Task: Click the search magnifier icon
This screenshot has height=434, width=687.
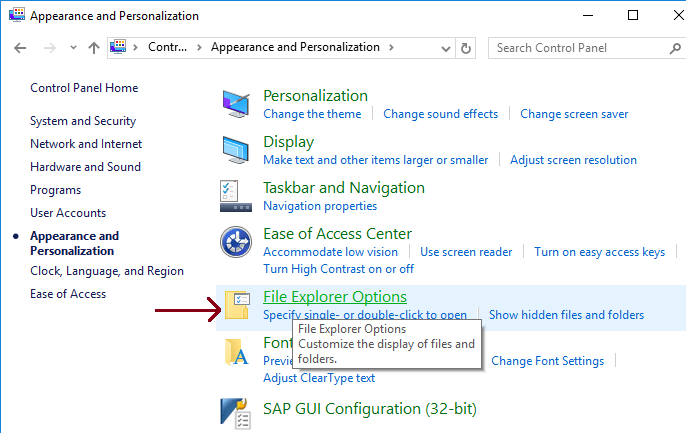Action: click(x=675, y=48)
